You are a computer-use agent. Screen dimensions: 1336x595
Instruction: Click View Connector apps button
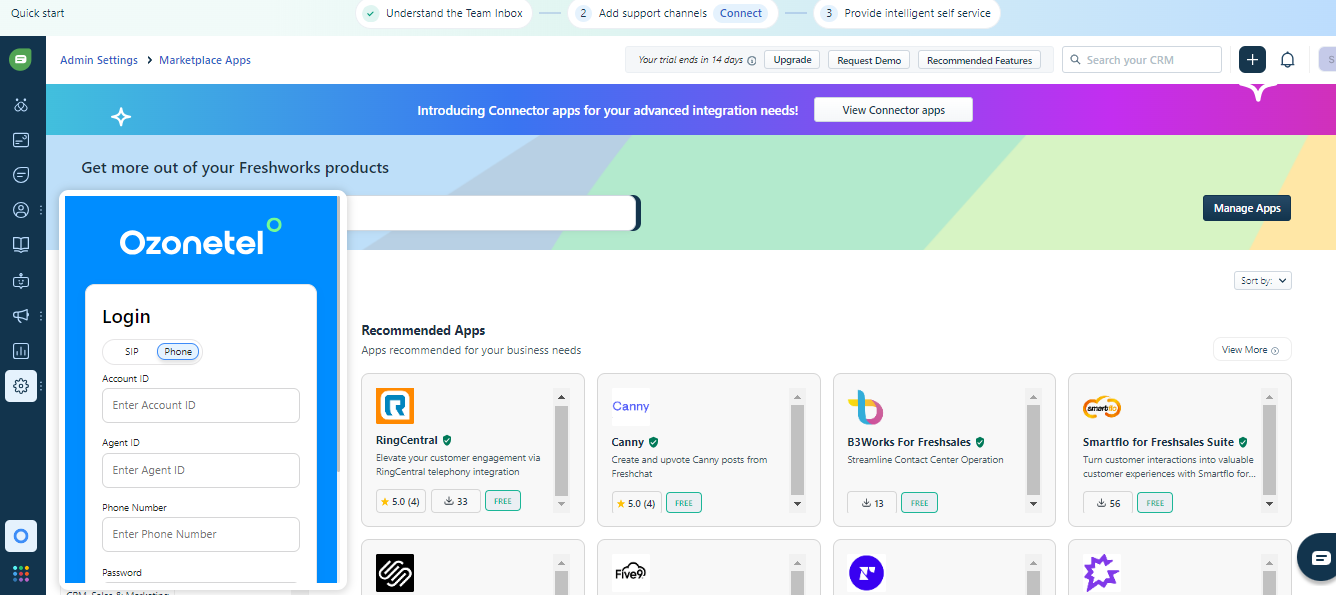pos(893,110)
